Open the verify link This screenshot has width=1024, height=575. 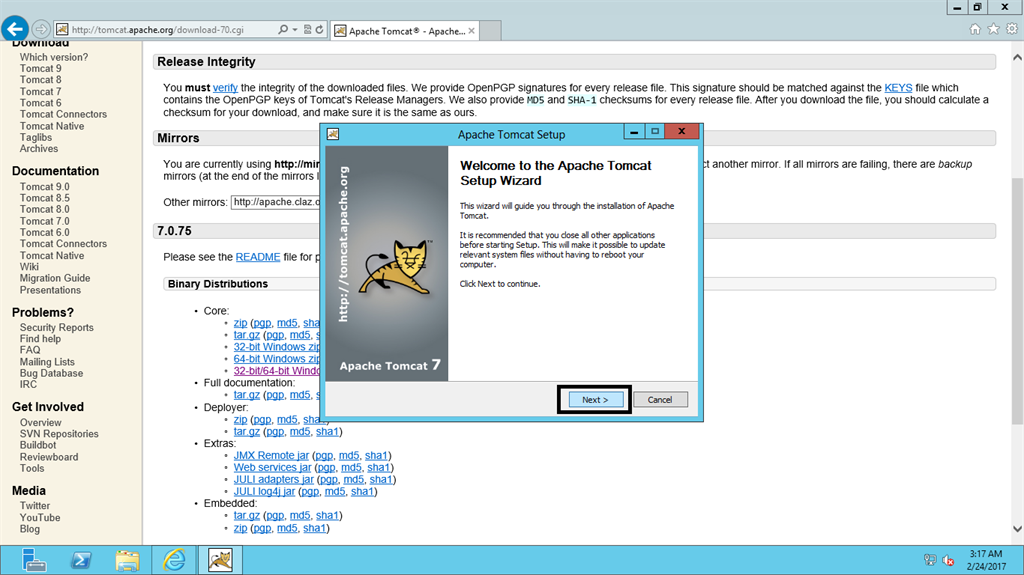[225, 88]
